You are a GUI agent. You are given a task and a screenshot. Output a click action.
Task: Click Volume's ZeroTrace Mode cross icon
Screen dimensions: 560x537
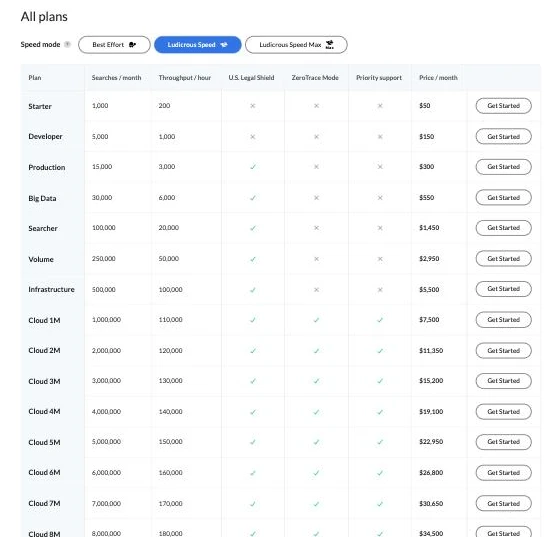316,259
